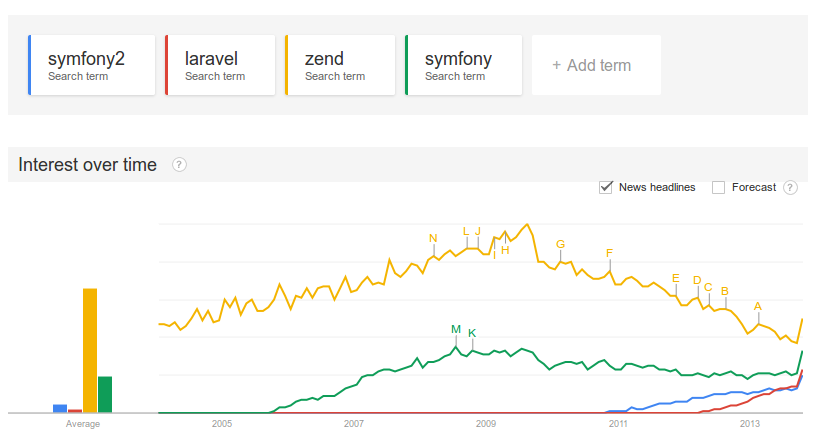Edit the symfony search term card
819x439 pixels.
click(463, 65)
